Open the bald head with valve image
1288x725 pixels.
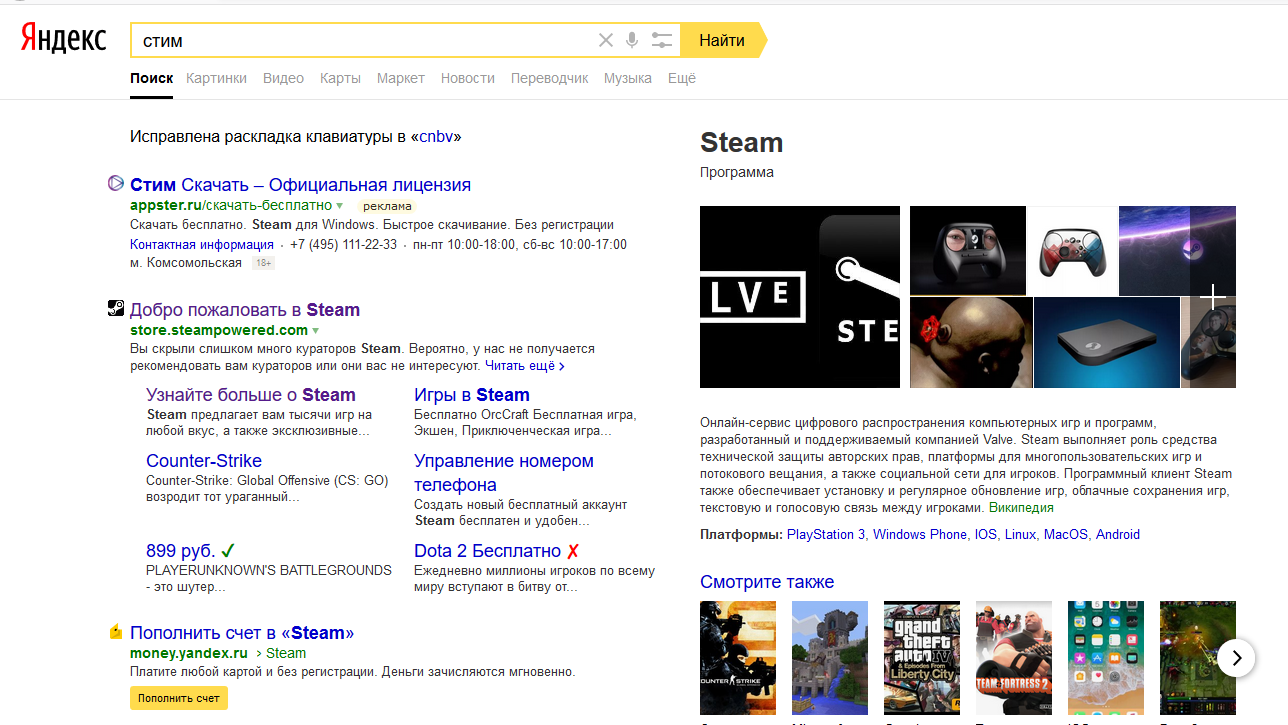(x=970, y=342)
